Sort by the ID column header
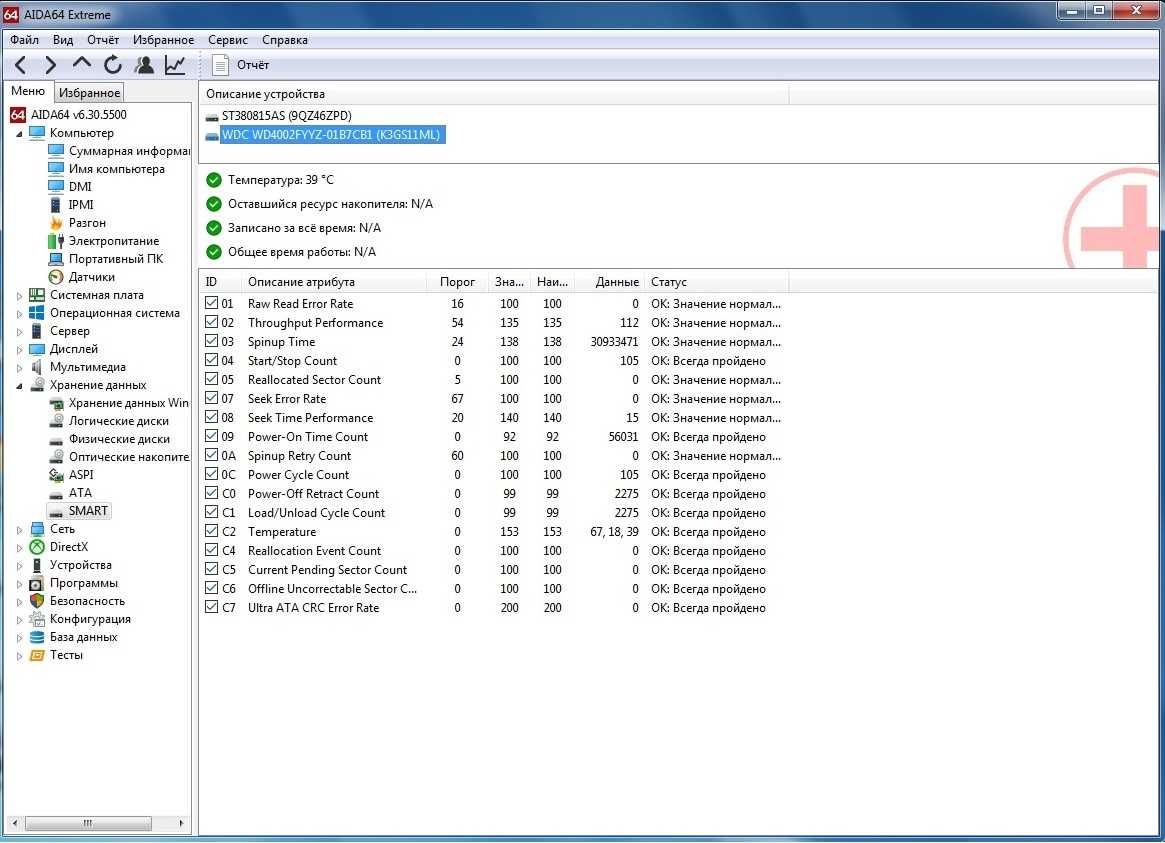Screen dimensions: 1165x843 click(x=221, y=282)
